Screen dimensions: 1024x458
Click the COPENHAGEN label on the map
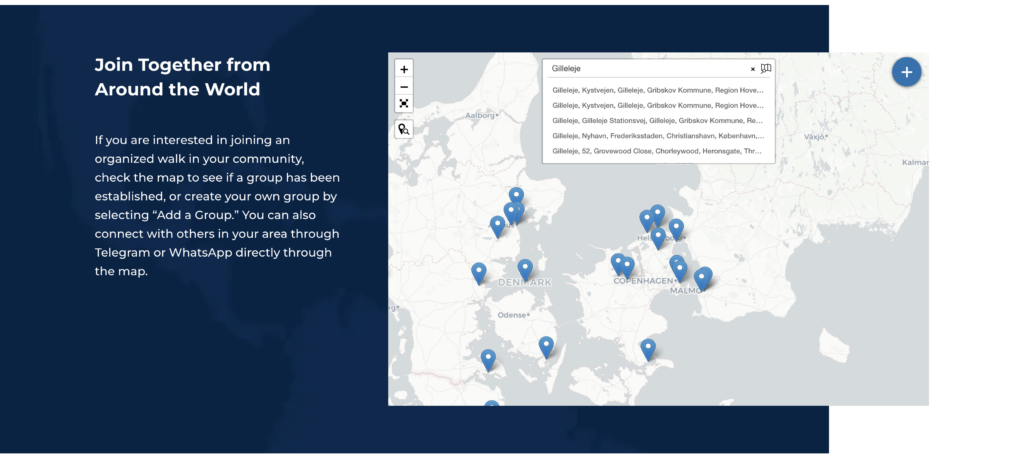(x=643, y=281)
